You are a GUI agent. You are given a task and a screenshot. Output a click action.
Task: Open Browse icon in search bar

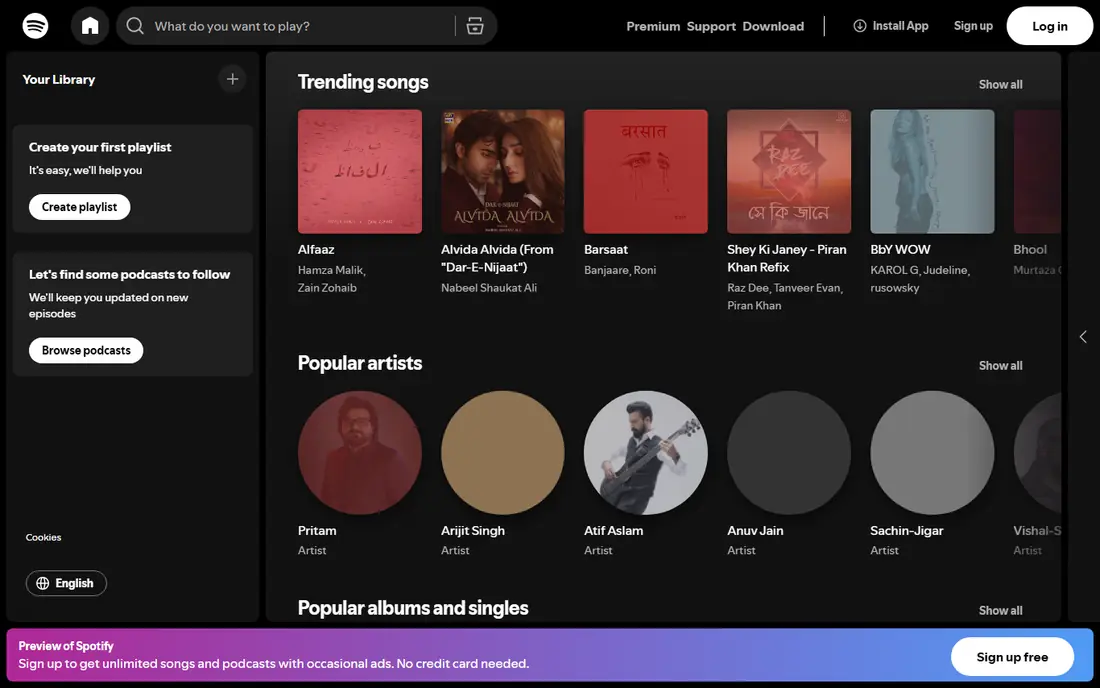(475, 26)
